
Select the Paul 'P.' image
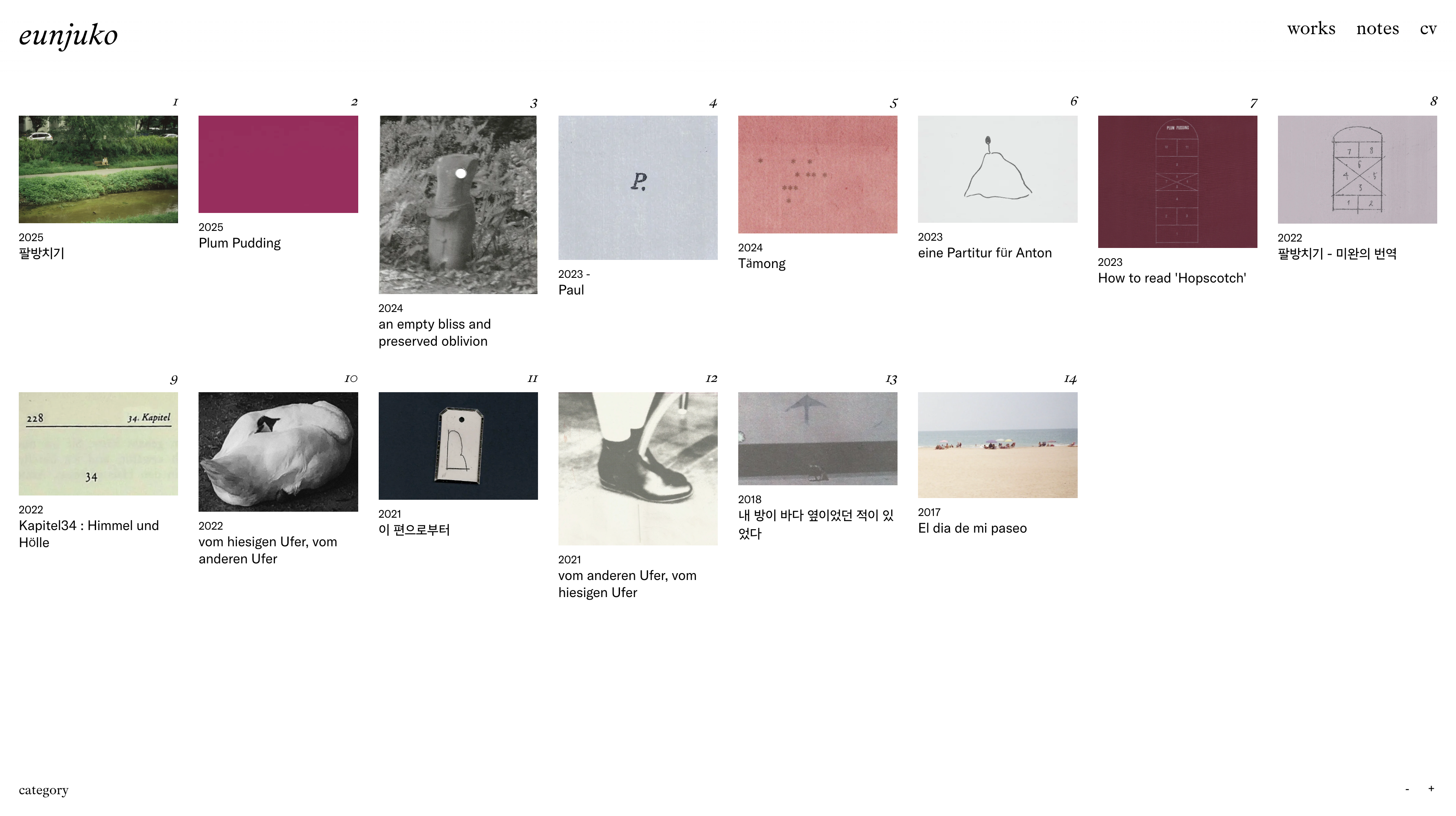click(637, 188)
